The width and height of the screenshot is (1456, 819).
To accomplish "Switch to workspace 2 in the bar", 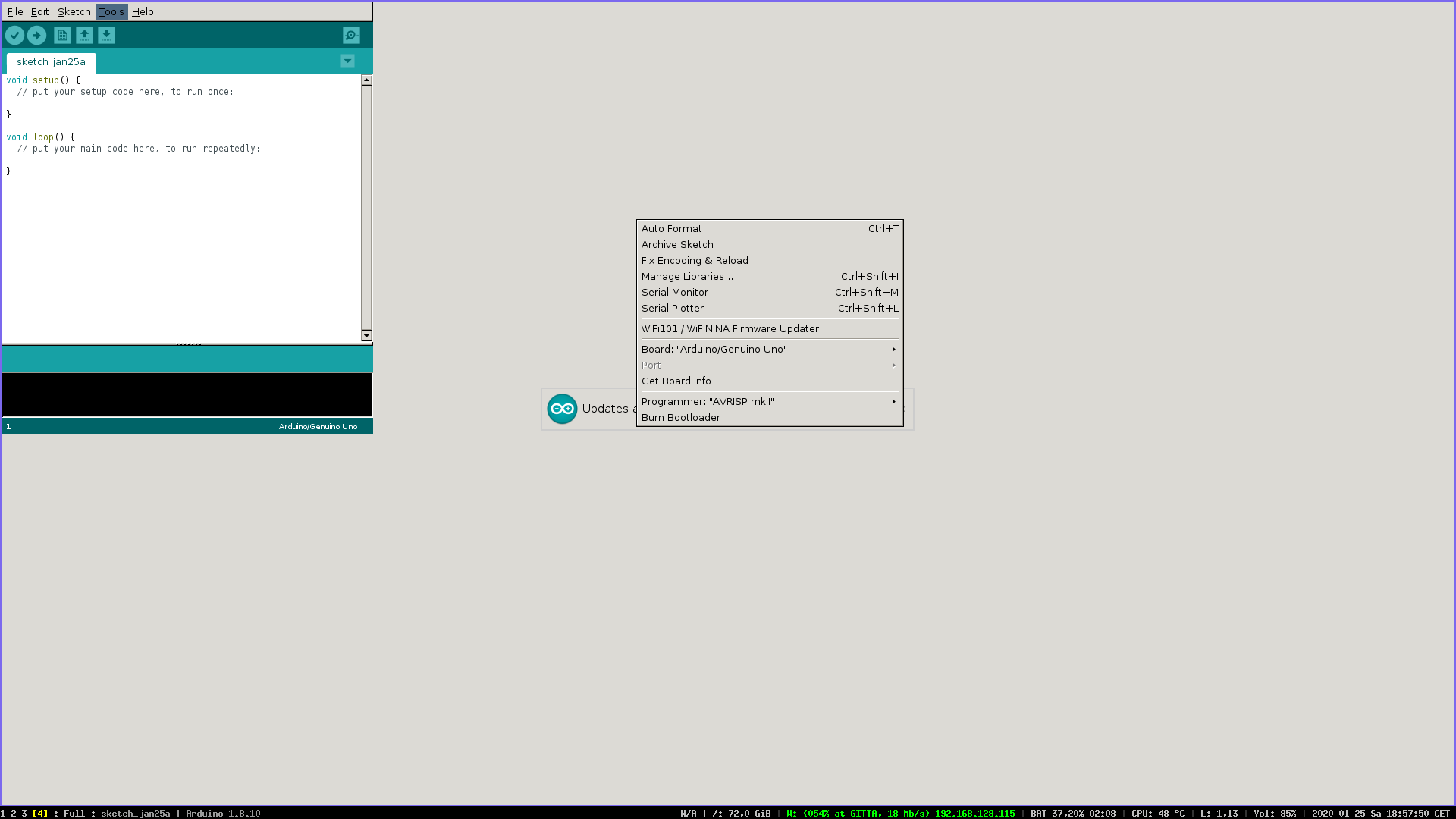I will 14,813.
